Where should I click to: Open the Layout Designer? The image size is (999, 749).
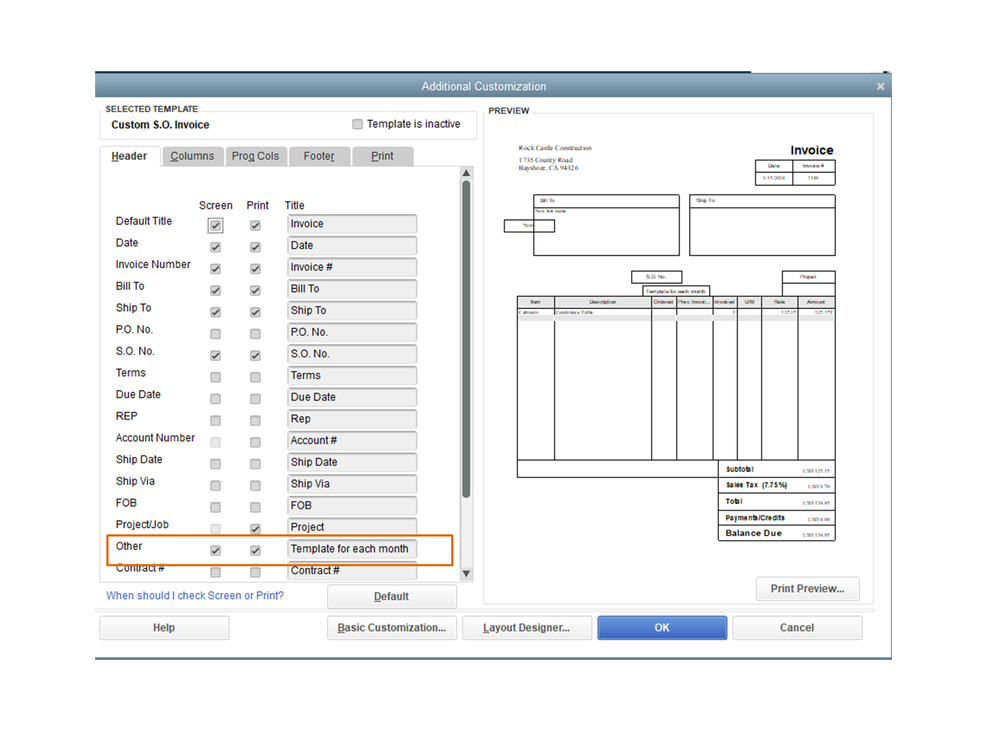pos(526,628)
